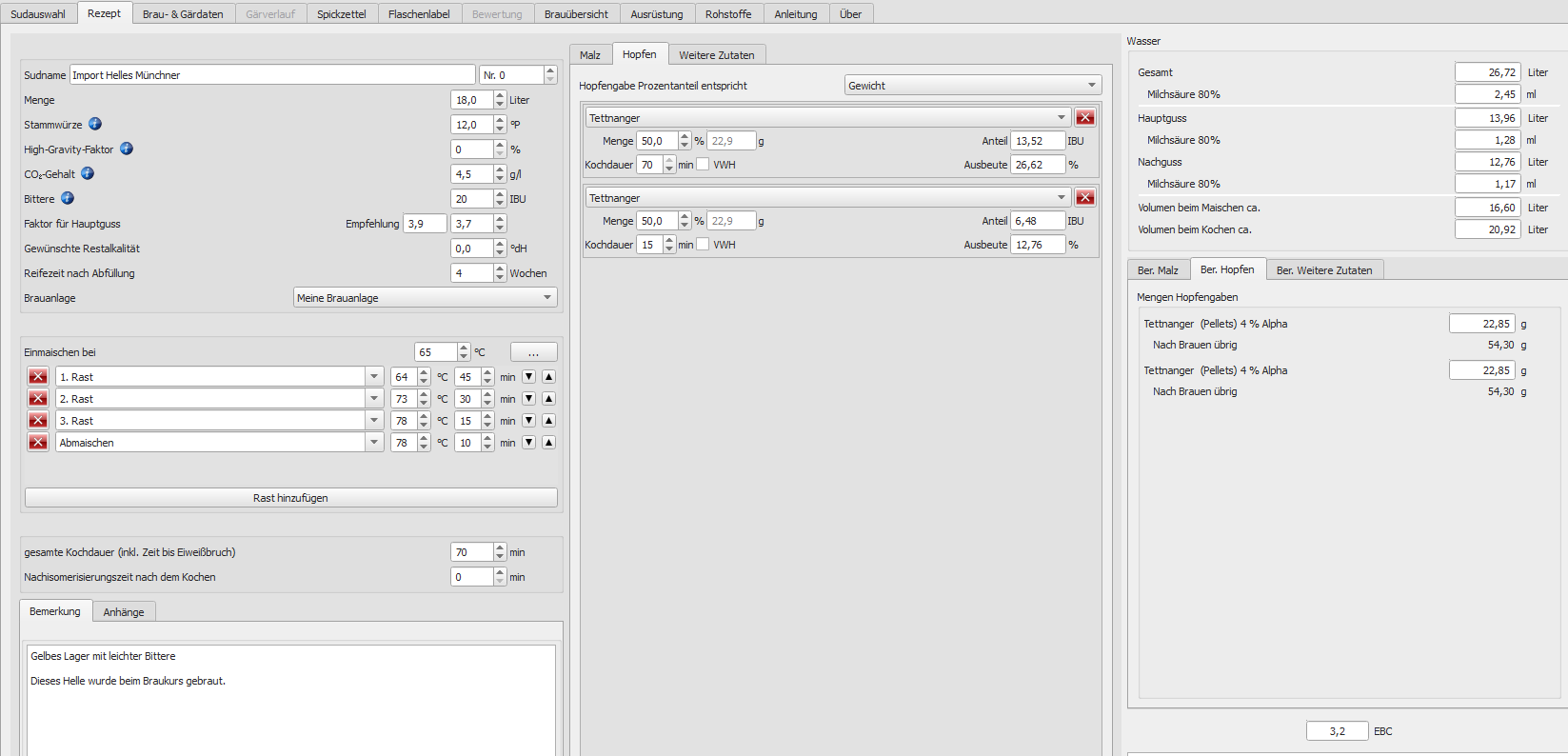Click into the Sudname text field
1568x756 pixels.
pyautogui.click(x=272, y=75)
